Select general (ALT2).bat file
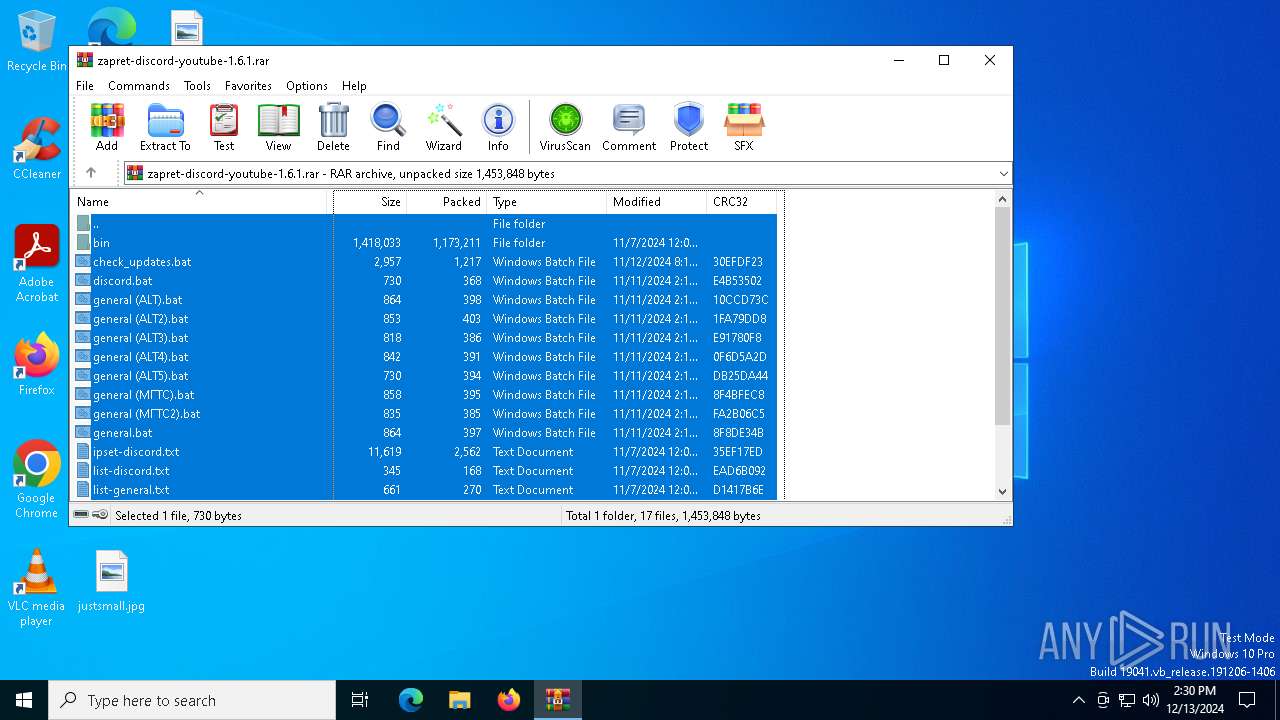 pyautogui.click(x=424, y=319)
